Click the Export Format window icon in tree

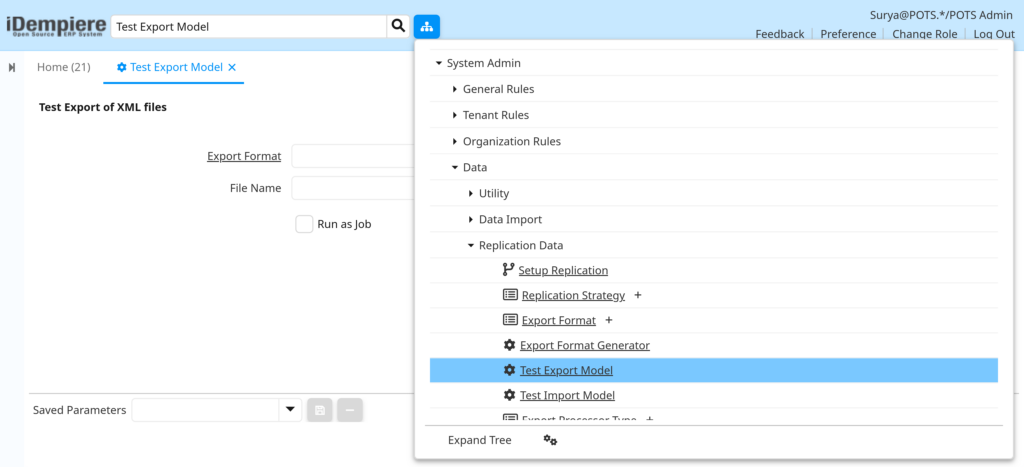pyautogui.click(x=510, y=320)
